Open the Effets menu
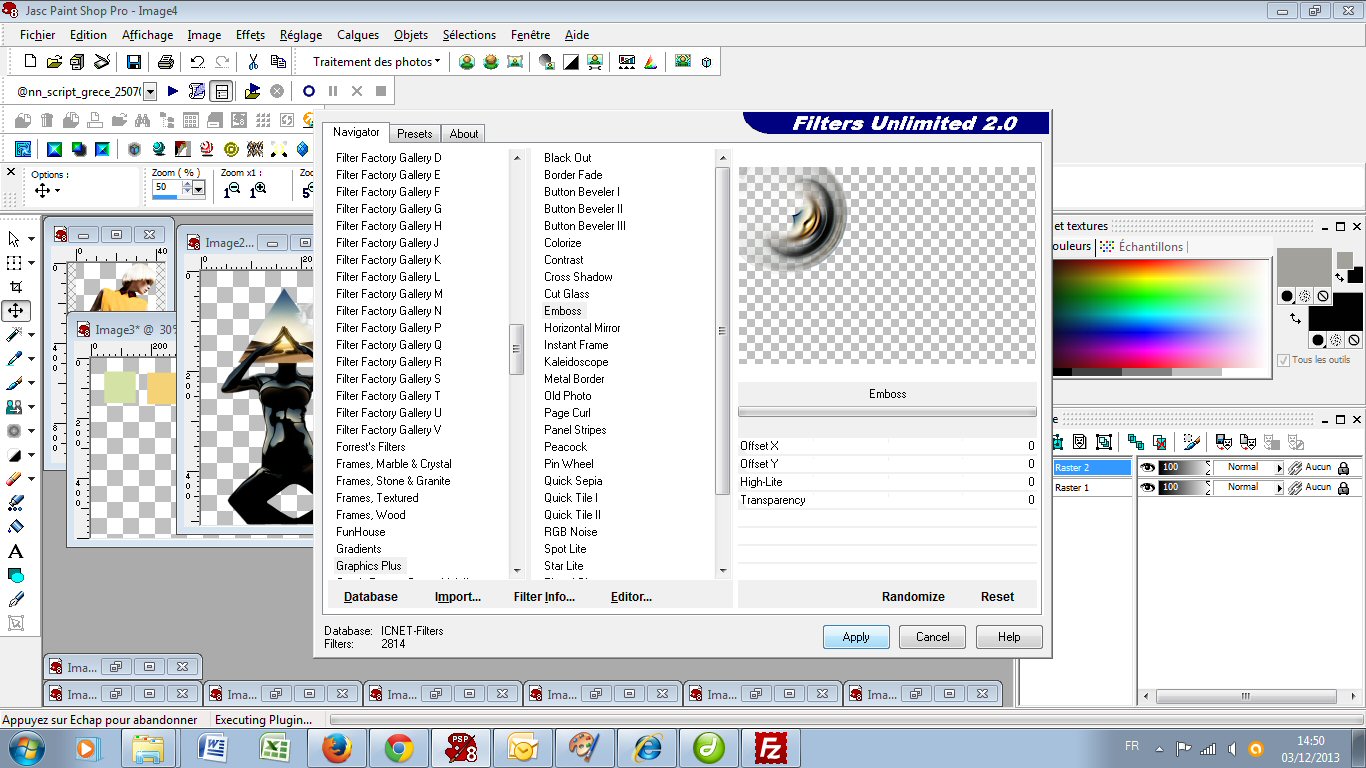Screen dimensions: 1366x768 (x=250, y=35)
